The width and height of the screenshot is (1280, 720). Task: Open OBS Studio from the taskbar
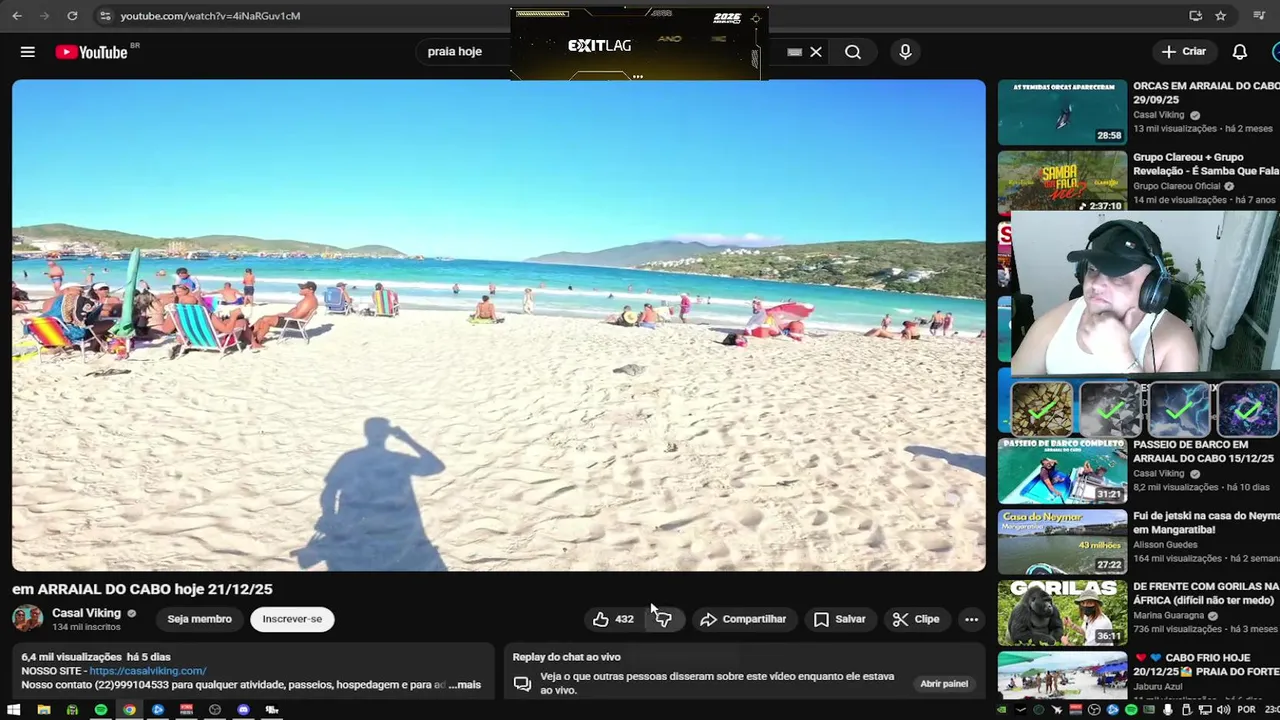point(215,710)
